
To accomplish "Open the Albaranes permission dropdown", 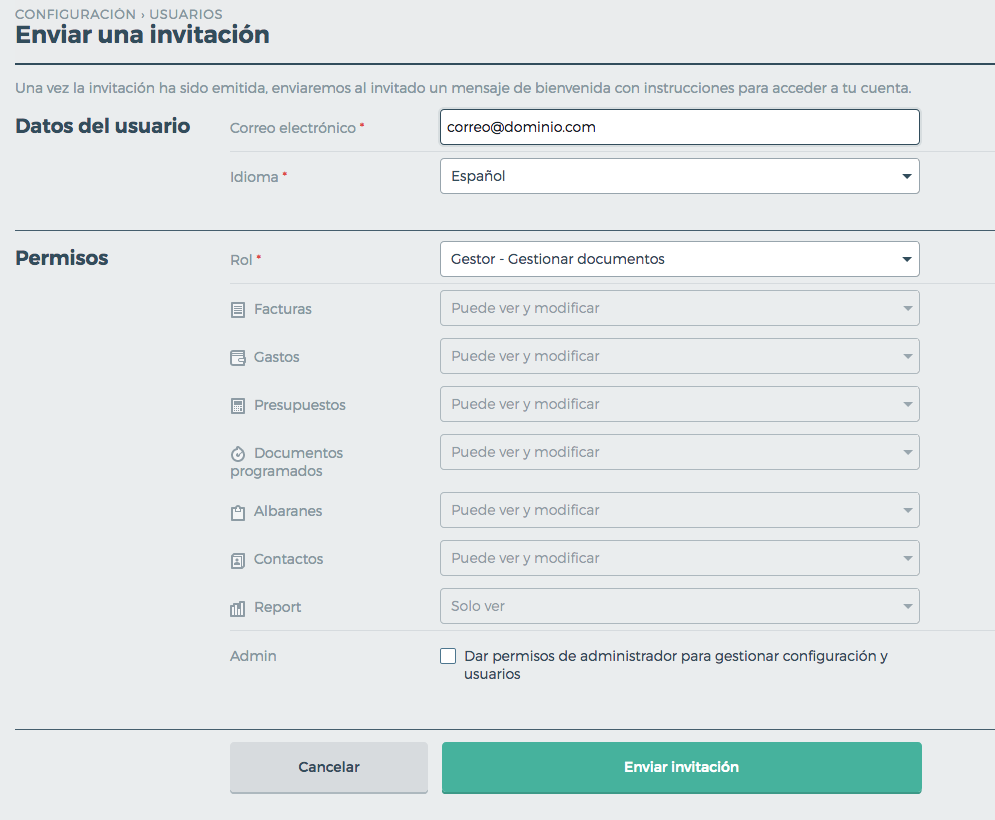I will pos(680,510).
